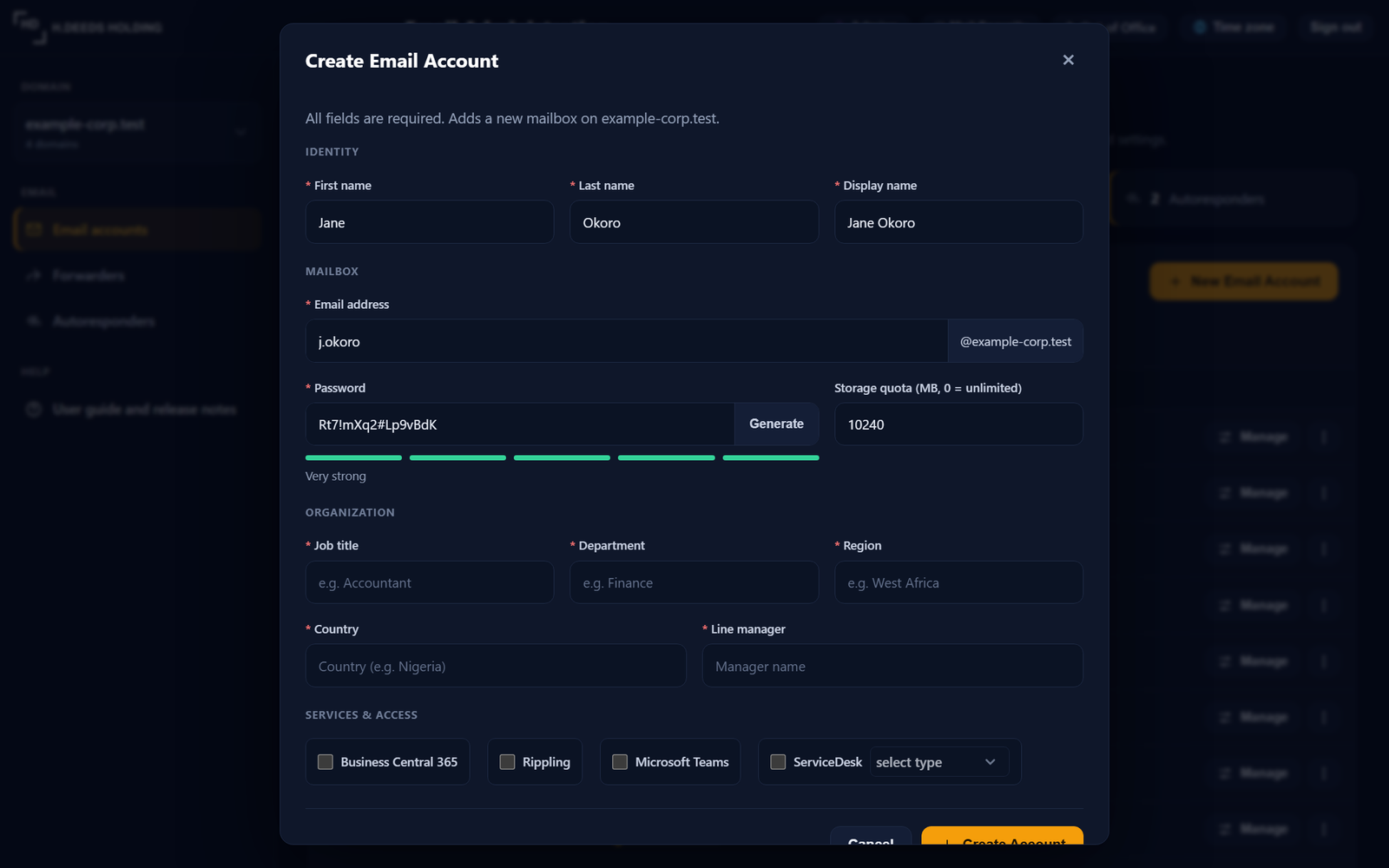Tick the Rippling checkbox
This screenshot has height=868, width=1389.
click(x=507, y=762)
